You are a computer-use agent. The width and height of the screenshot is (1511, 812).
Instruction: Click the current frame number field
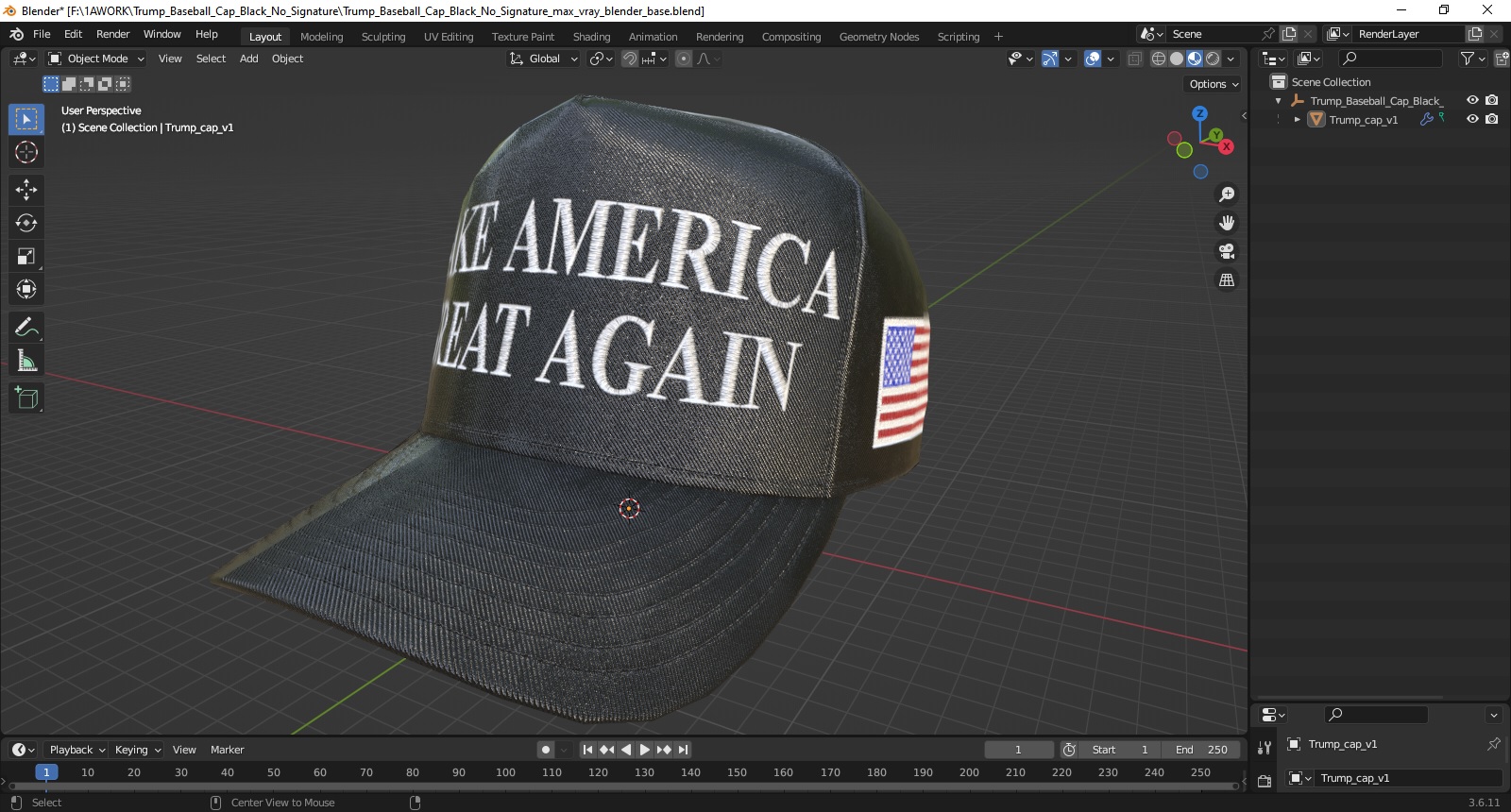pos(1018,750)
